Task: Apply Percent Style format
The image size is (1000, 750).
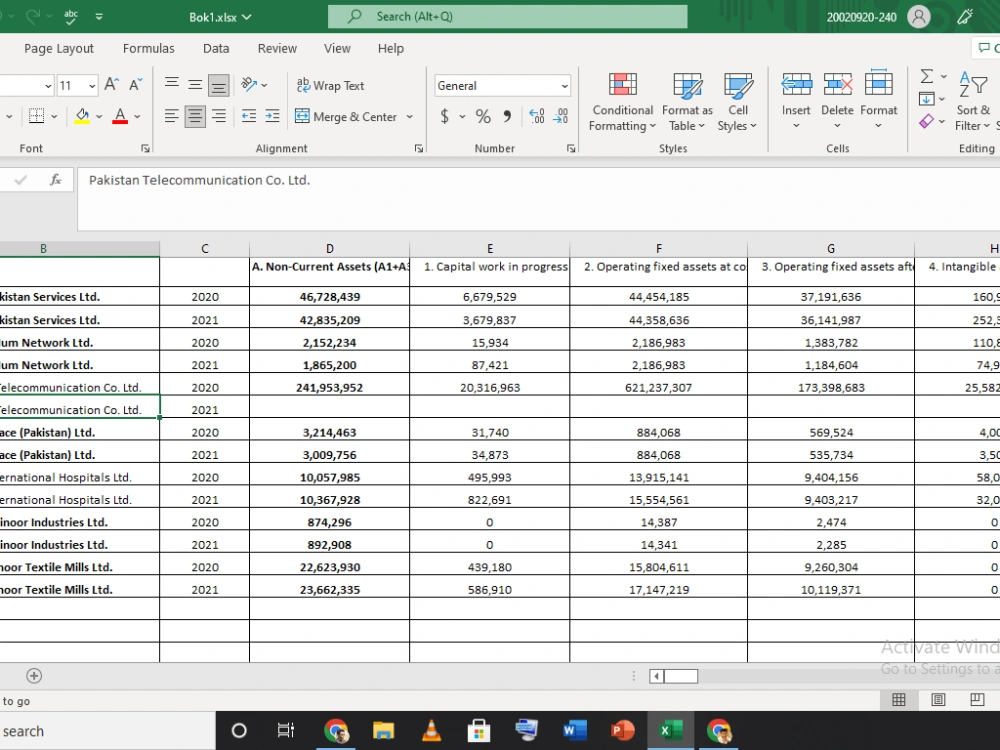Action: [x=483, y=116]
